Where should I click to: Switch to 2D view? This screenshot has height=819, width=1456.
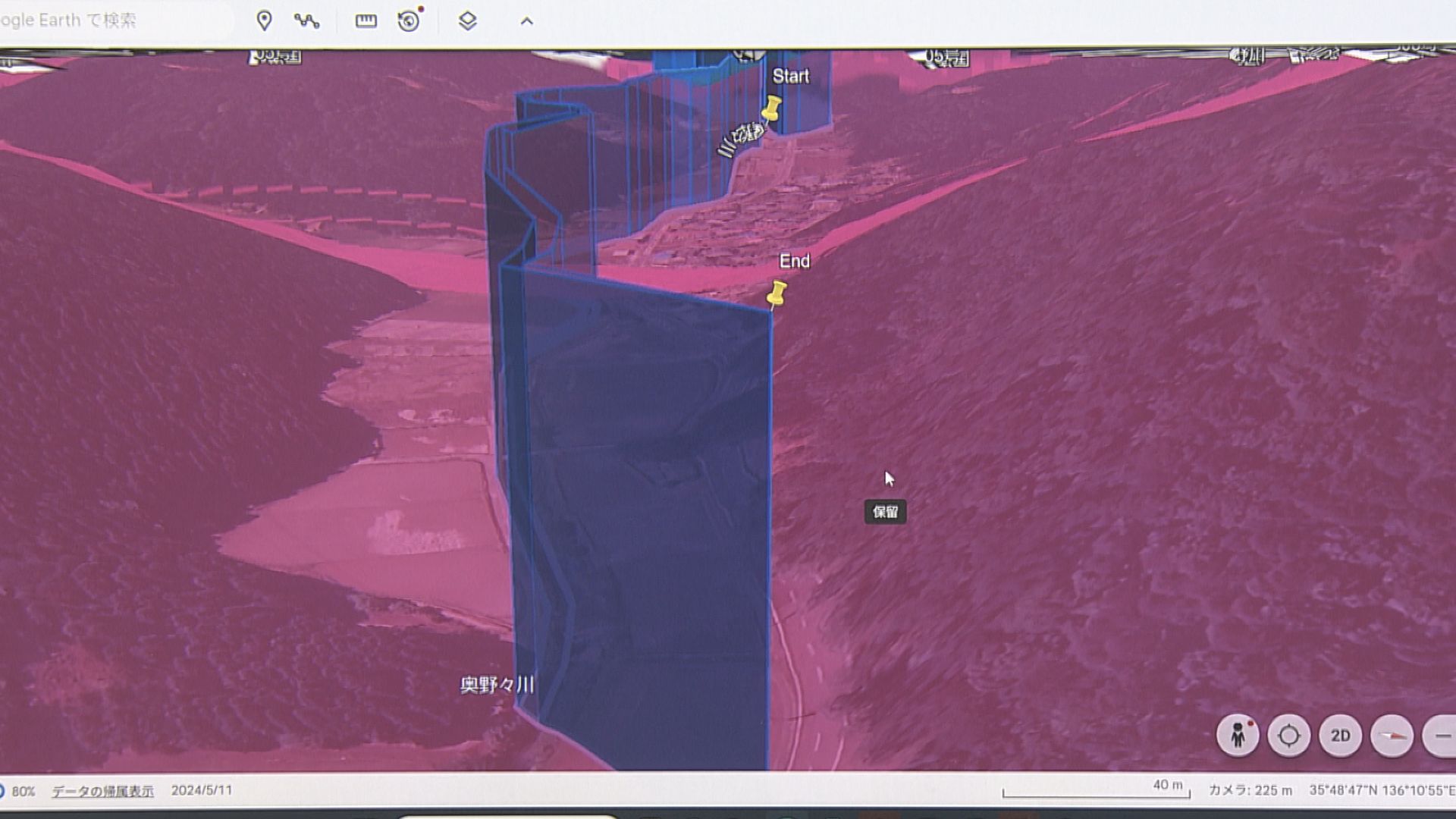1340,735
